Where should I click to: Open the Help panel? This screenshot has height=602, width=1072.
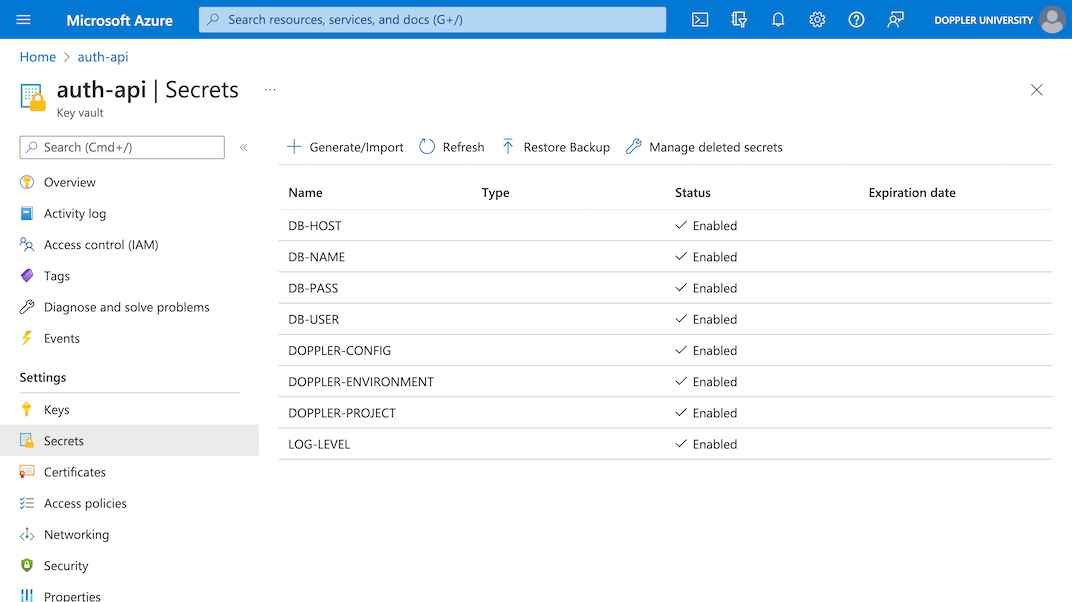pos(856,19)
